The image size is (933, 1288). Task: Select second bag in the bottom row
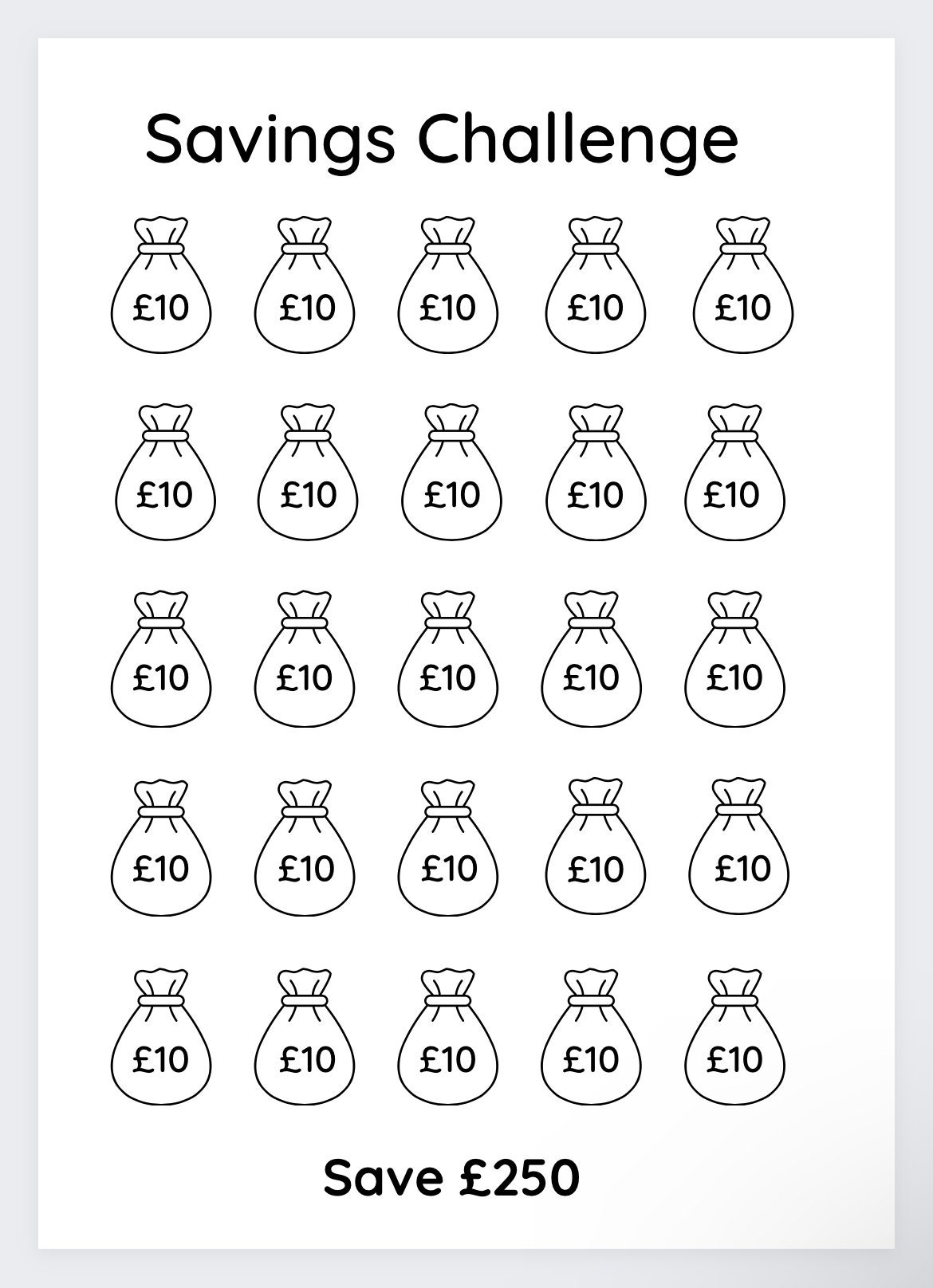[305, 1037]
